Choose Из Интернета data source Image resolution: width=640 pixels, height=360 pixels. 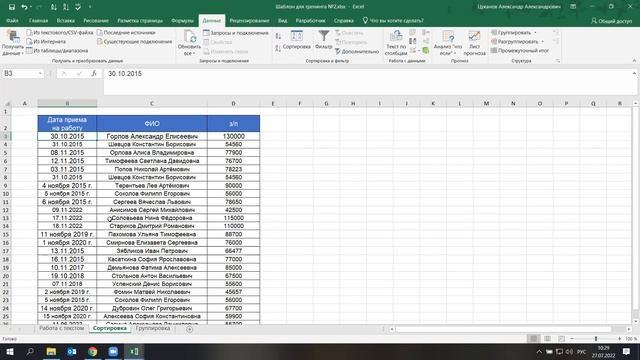tap(46, 41)
